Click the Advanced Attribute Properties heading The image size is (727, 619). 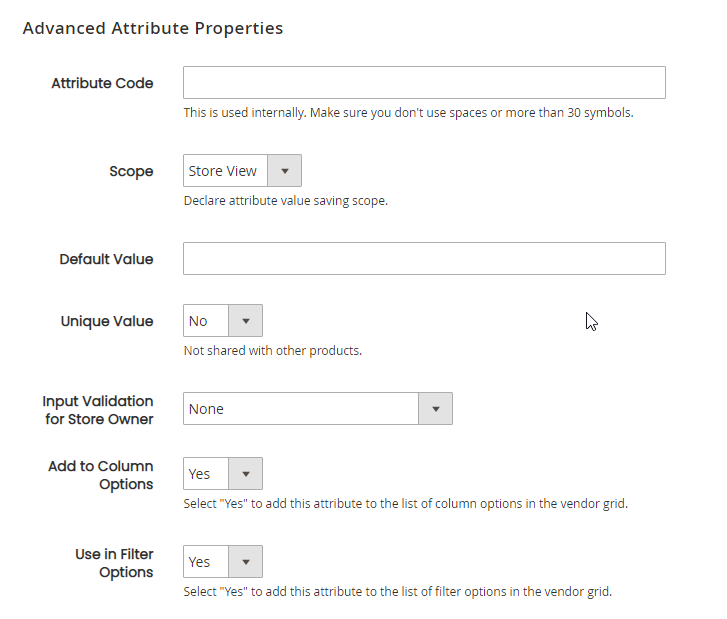[153, 28]
